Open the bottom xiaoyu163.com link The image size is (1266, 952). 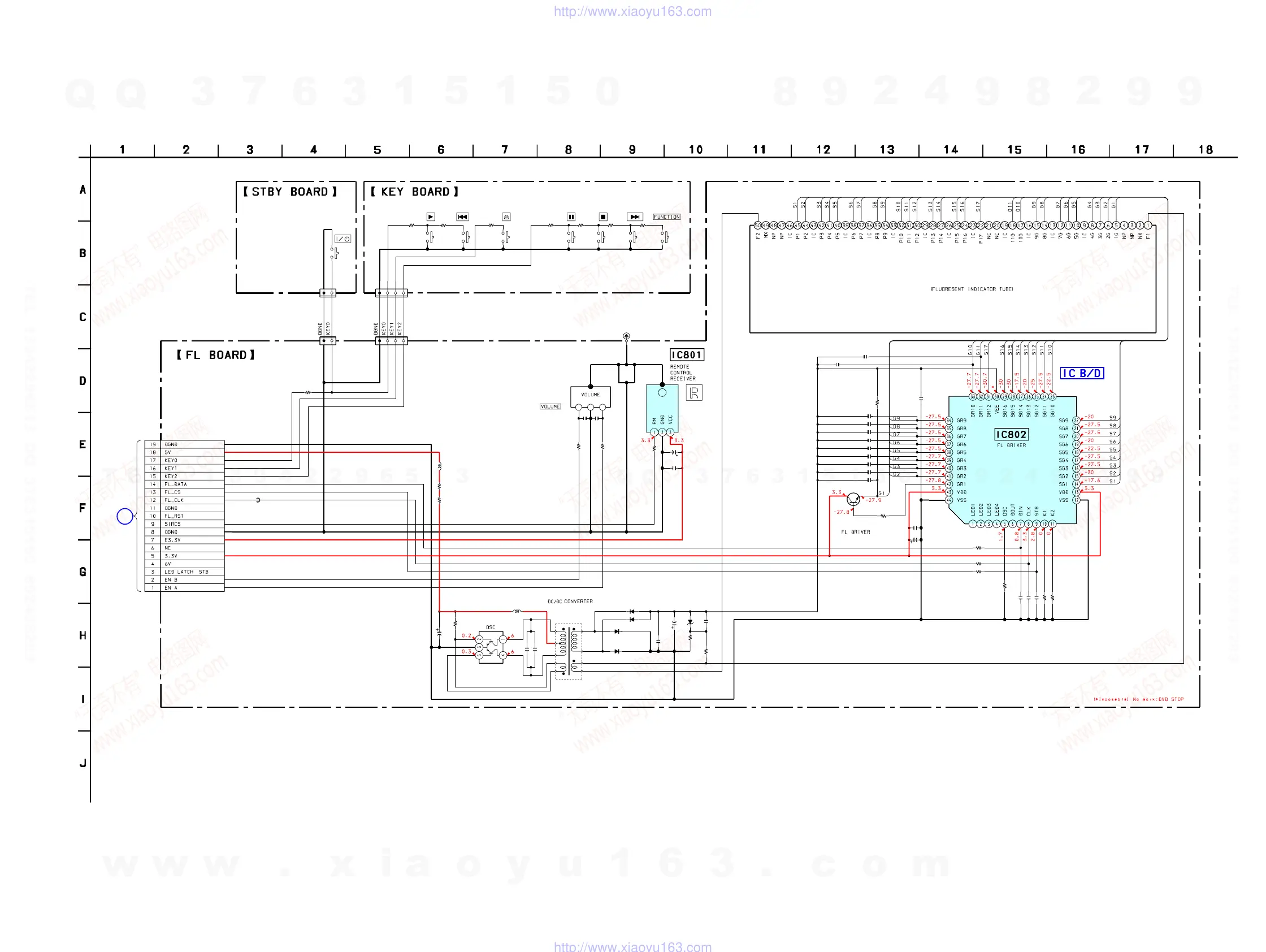(x=632, y=946)
